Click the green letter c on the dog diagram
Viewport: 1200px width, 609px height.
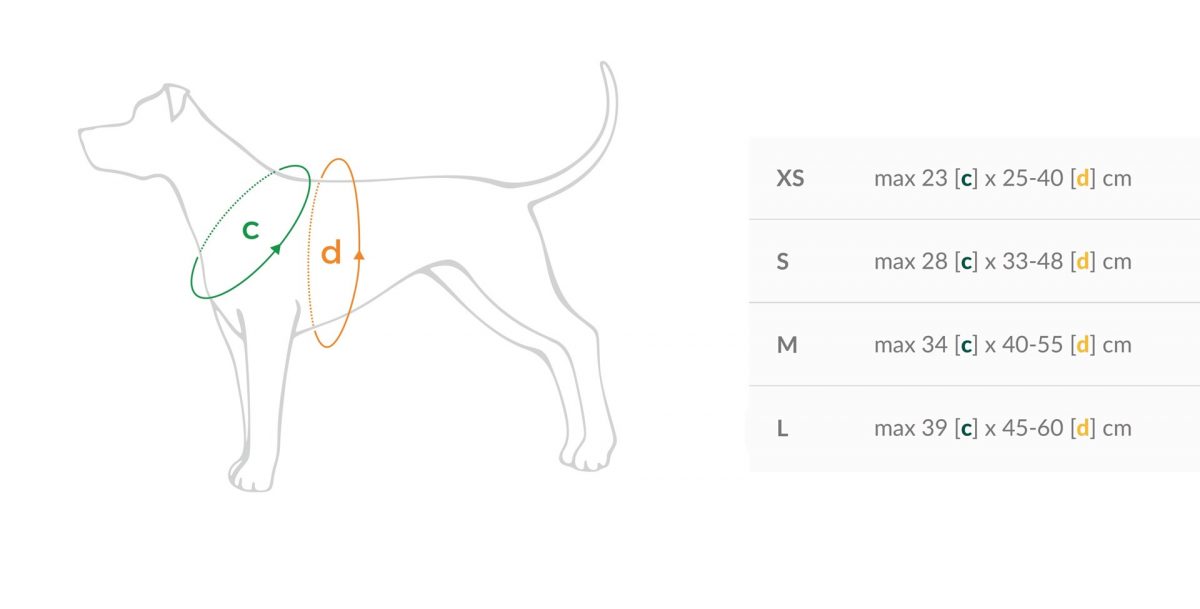251,230
